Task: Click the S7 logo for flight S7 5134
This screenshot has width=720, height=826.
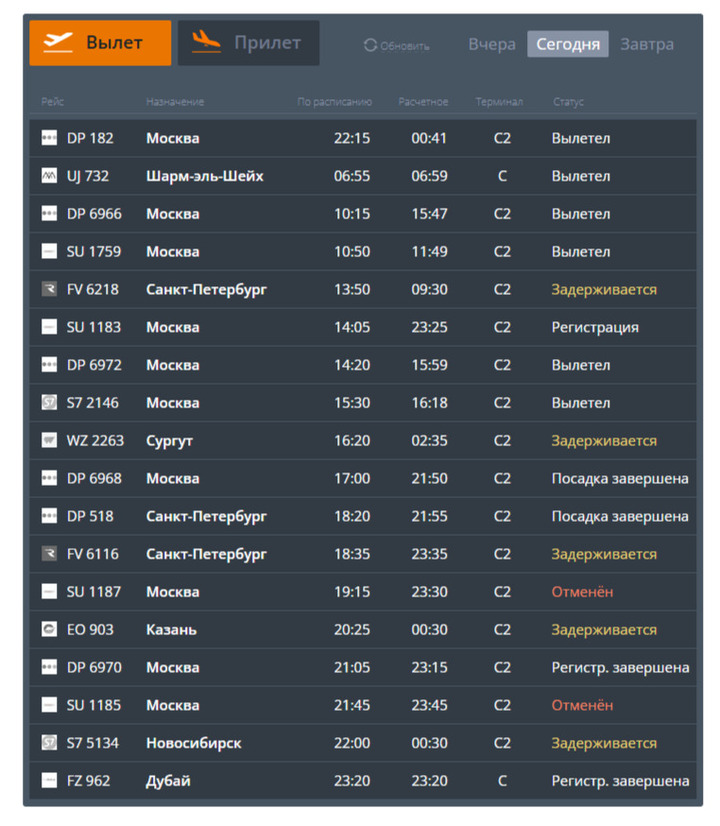Action: (x=49, y=743)
